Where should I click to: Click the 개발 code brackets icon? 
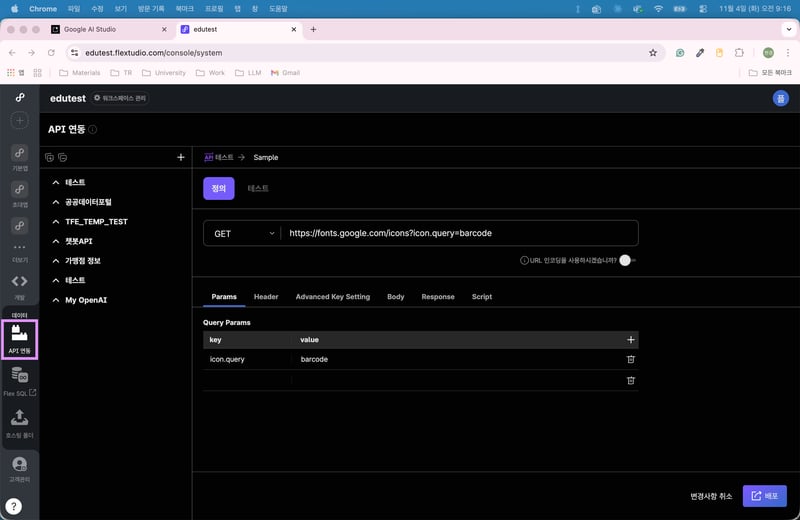pyautogui.click(x=19, y=282)
